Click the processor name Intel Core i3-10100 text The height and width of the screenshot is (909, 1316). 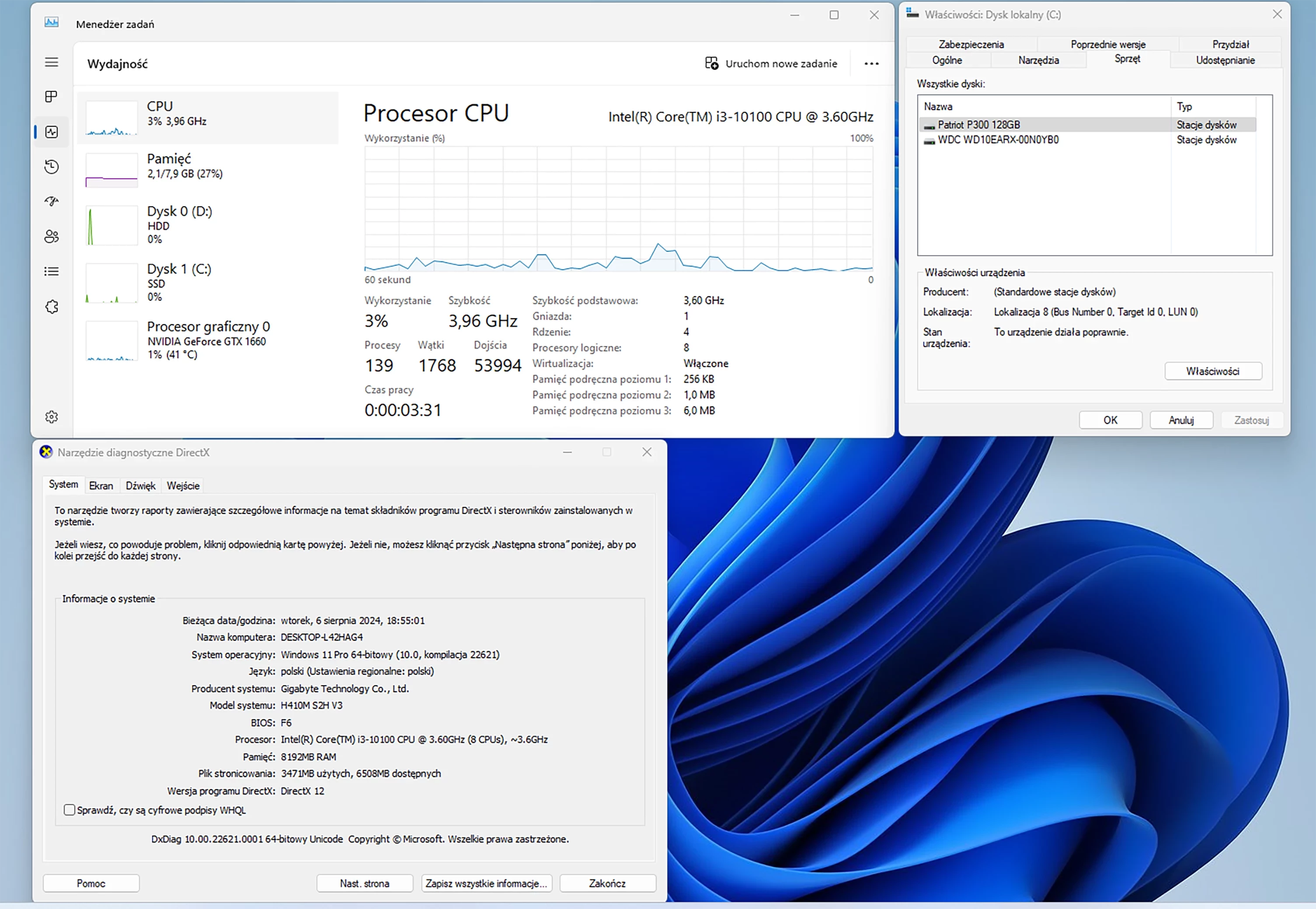click(x=741, y=117)
